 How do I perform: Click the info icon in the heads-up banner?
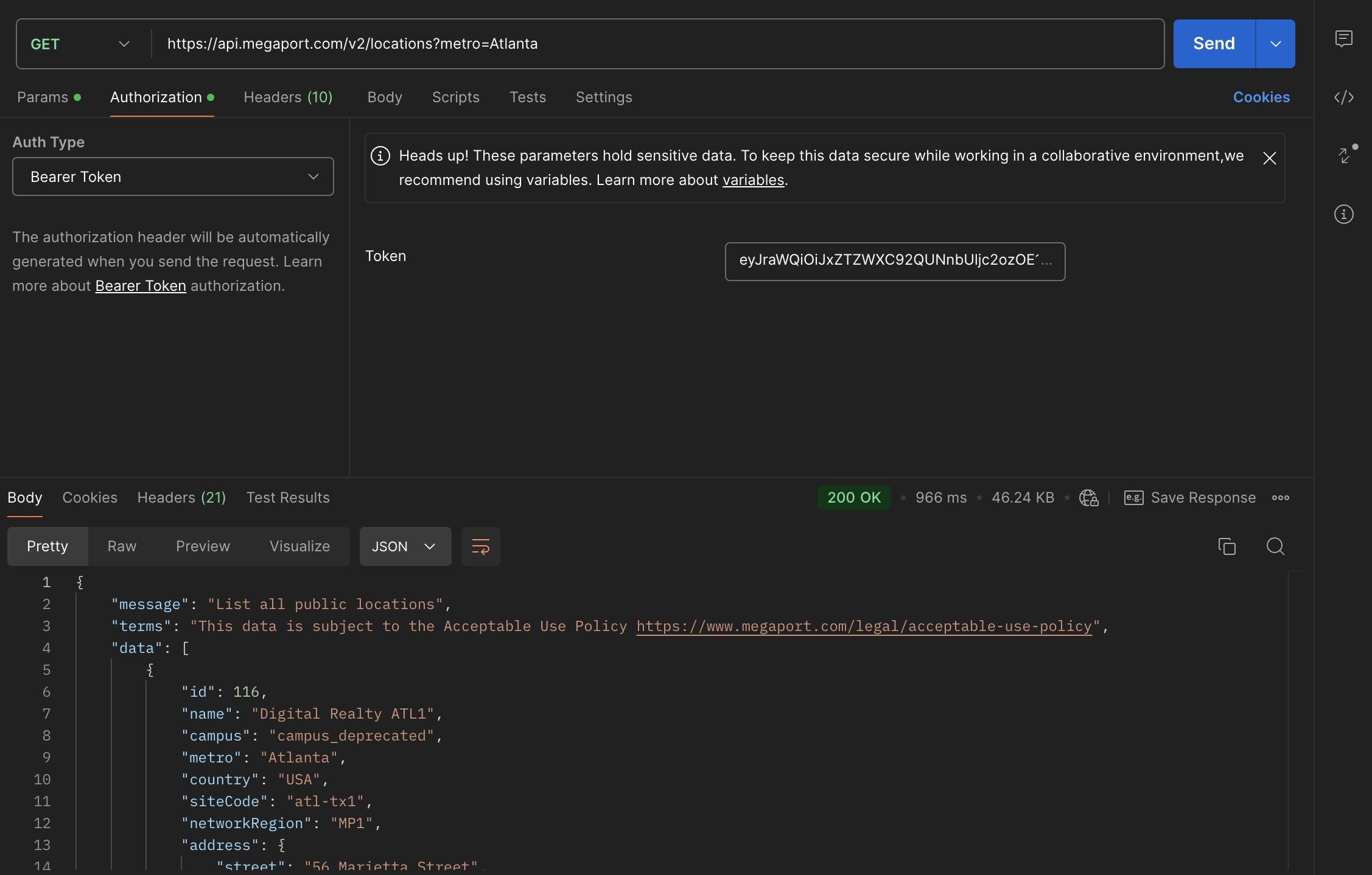click(380, 156)
